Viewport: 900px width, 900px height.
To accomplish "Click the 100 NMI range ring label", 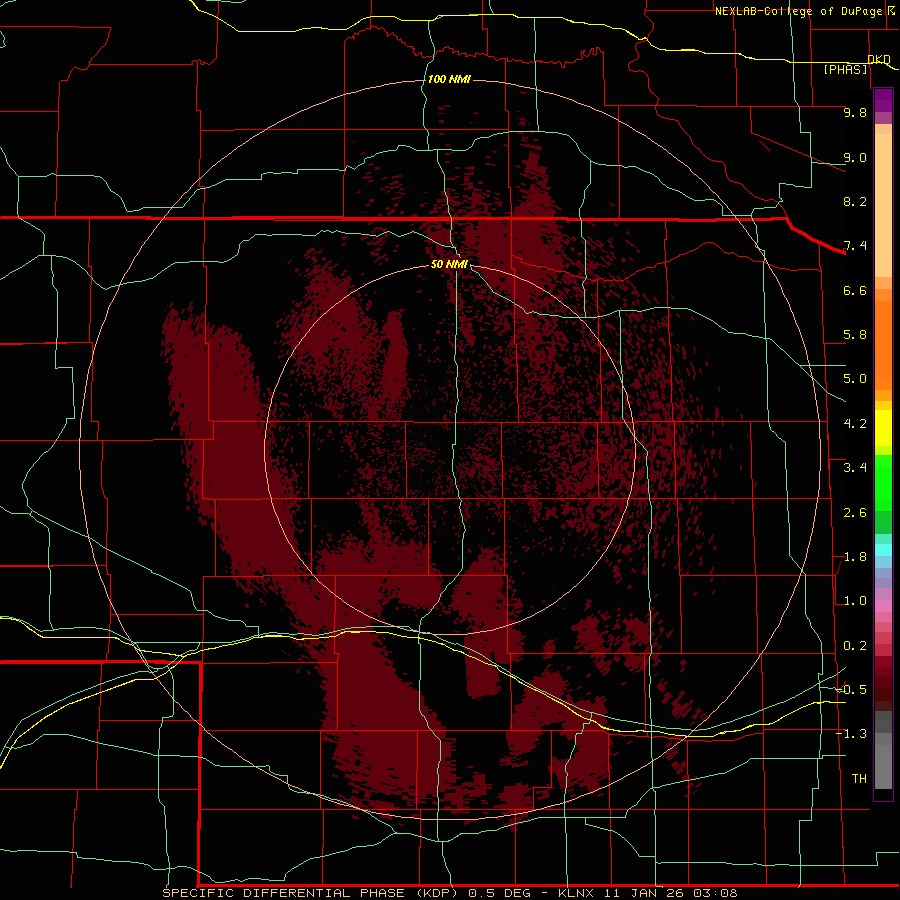I will (x=449, y=79).
